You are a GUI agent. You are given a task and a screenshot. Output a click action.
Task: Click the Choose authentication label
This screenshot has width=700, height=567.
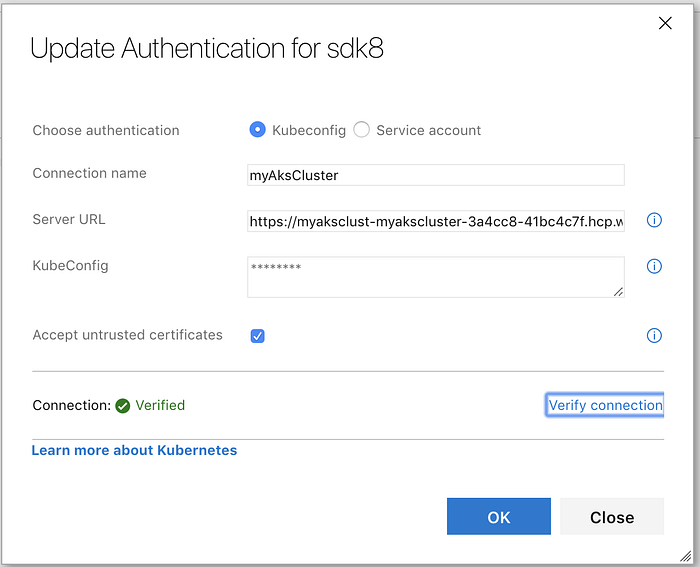[106, 130]
